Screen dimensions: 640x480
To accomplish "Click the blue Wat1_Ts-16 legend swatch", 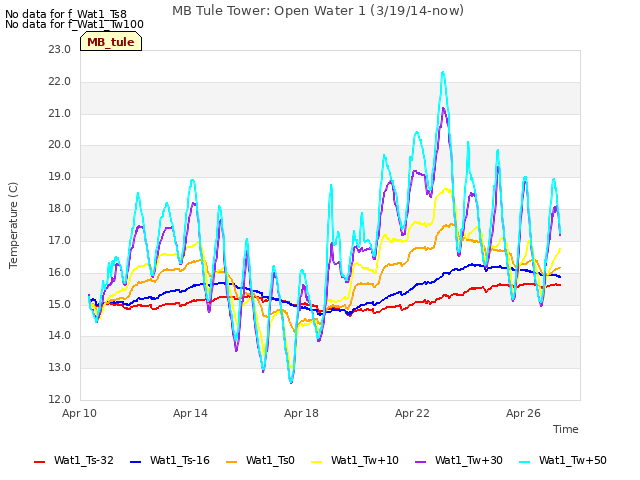I will pos(136,462).
